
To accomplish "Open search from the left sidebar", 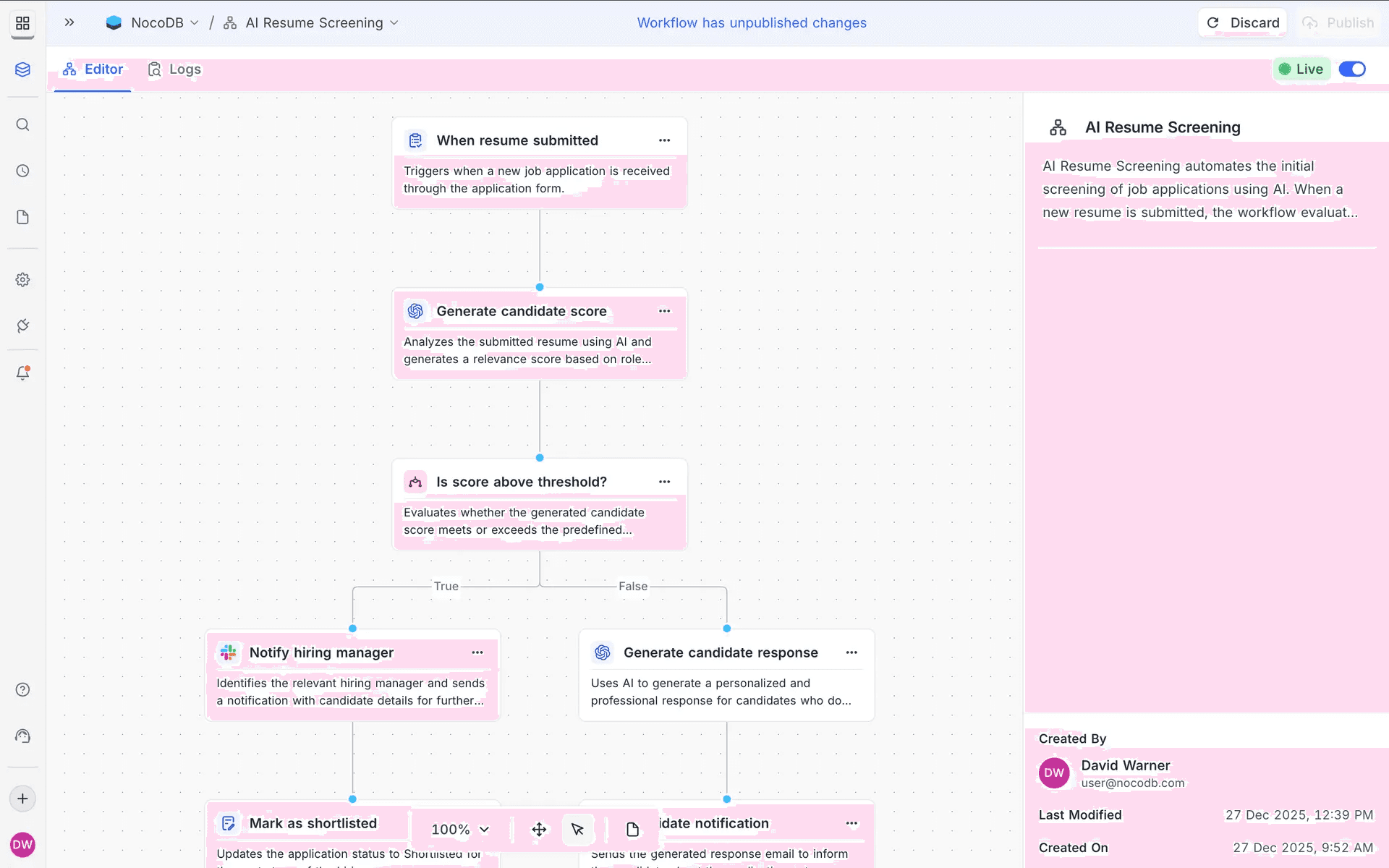I will tap(22, 124).
